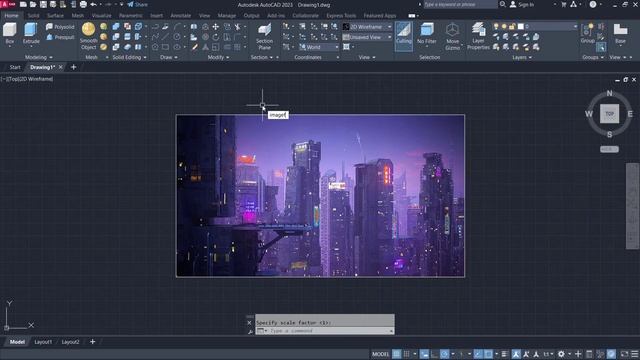Click the search magnifier icon in title bar
The height and width of the screenshot is (360, 640).
click(x=503, y=4)
